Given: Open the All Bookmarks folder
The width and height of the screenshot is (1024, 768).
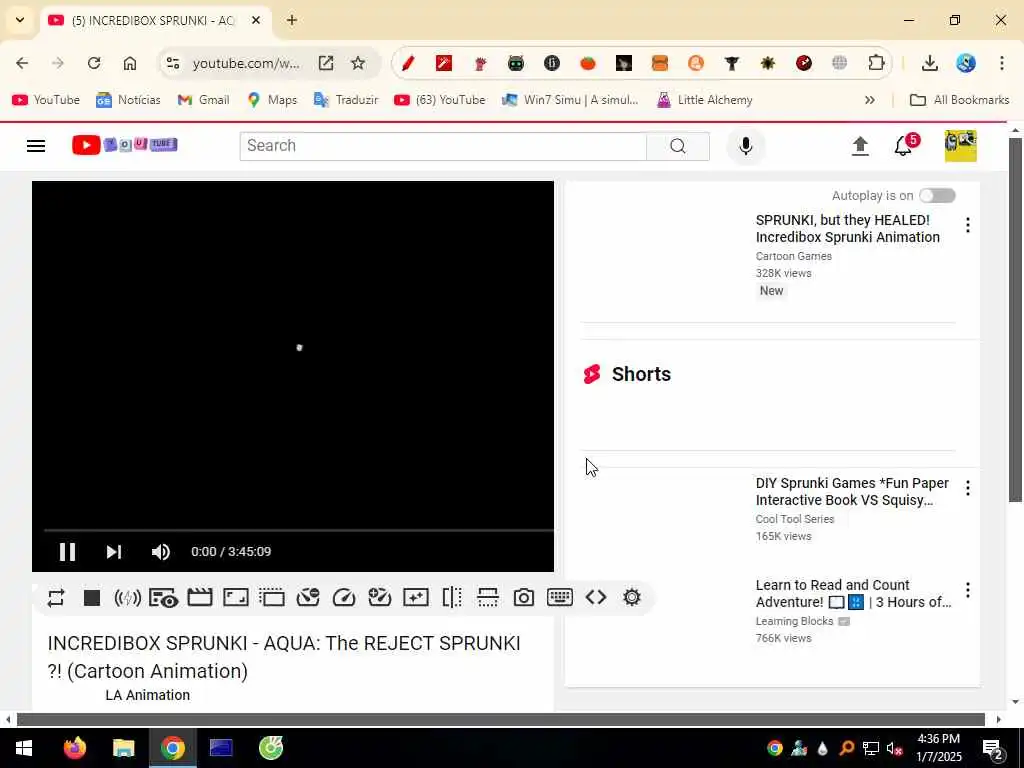Looking at the screenshot, I should pyautogui.click(x=959, y=100).
